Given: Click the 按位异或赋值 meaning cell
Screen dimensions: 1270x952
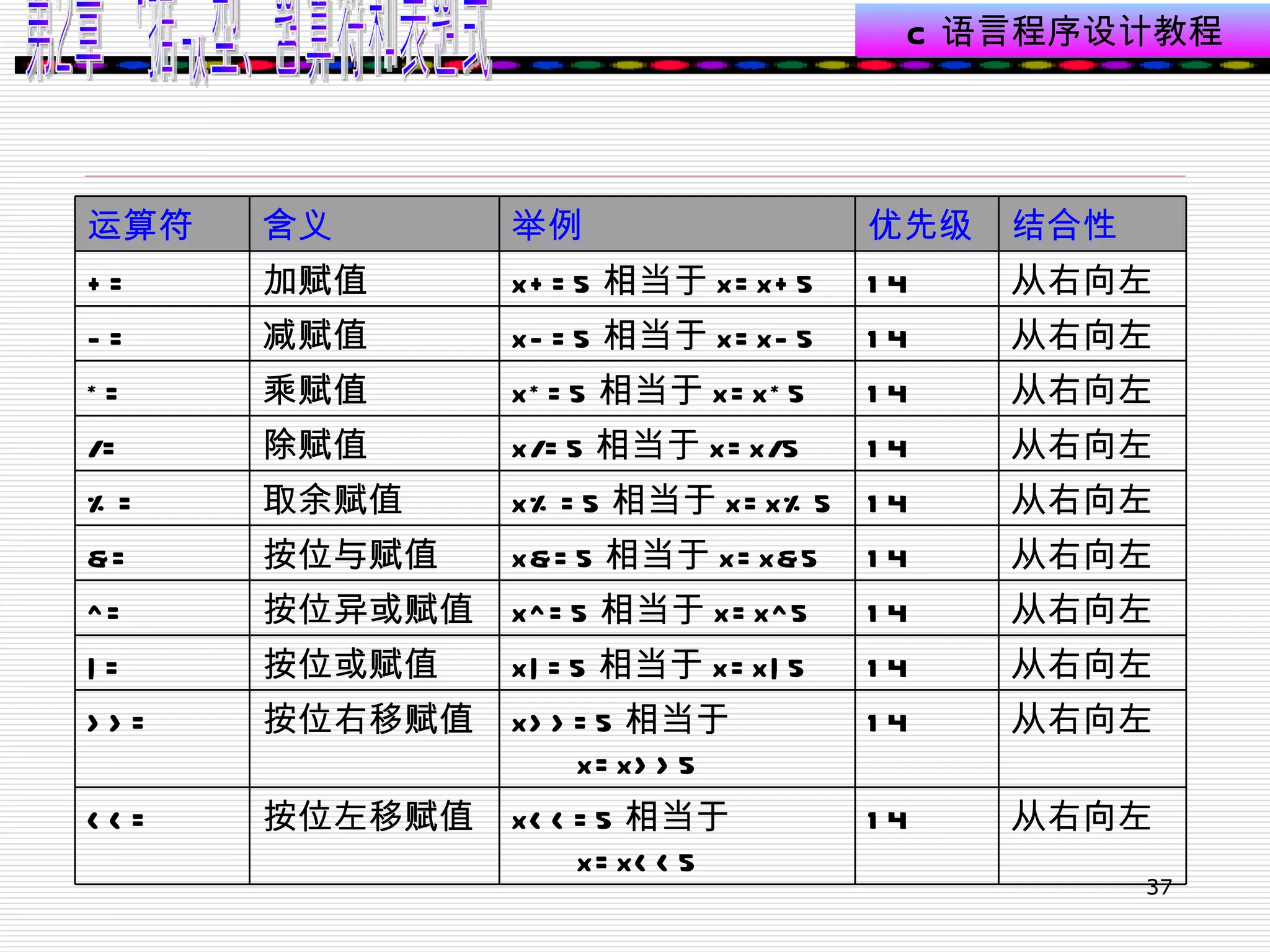Looking at the screenshot, I should click(375, 608).
